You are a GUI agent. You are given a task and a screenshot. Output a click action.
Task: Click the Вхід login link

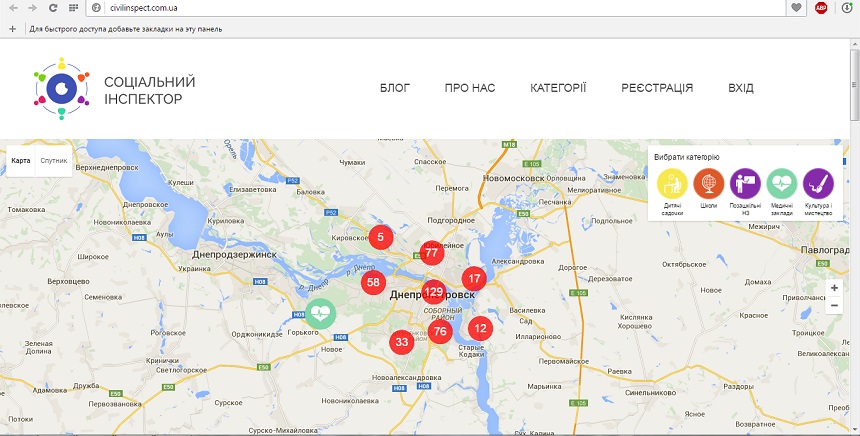(741, 88)
